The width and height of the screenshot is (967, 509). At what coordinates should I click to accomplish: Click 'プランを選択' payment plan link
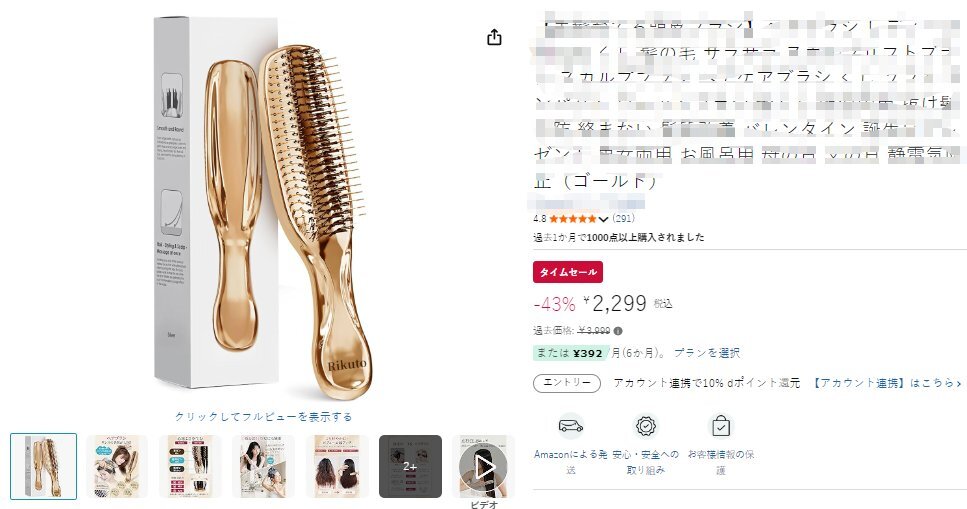[707, 353]
